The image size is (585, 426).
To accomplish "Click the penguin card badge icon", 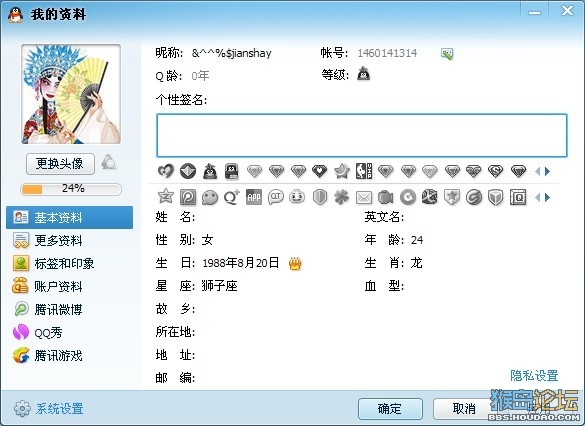I will click(x=232, y=171).
